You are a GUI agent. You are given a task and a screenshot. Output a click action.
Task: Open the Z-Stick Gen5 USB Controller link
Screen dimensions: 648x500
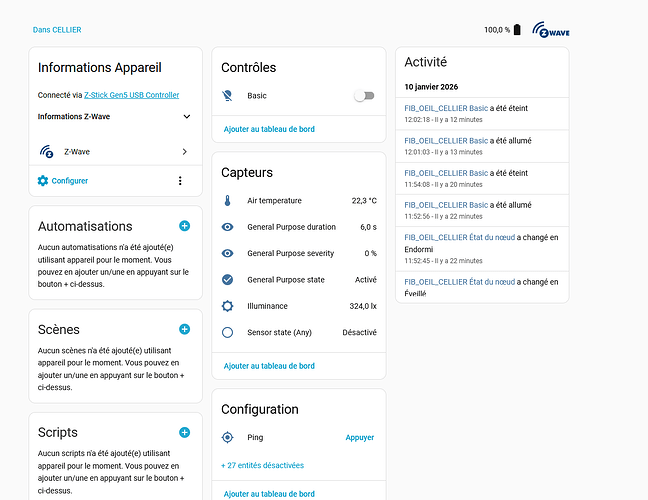click(x=131, y=95)
